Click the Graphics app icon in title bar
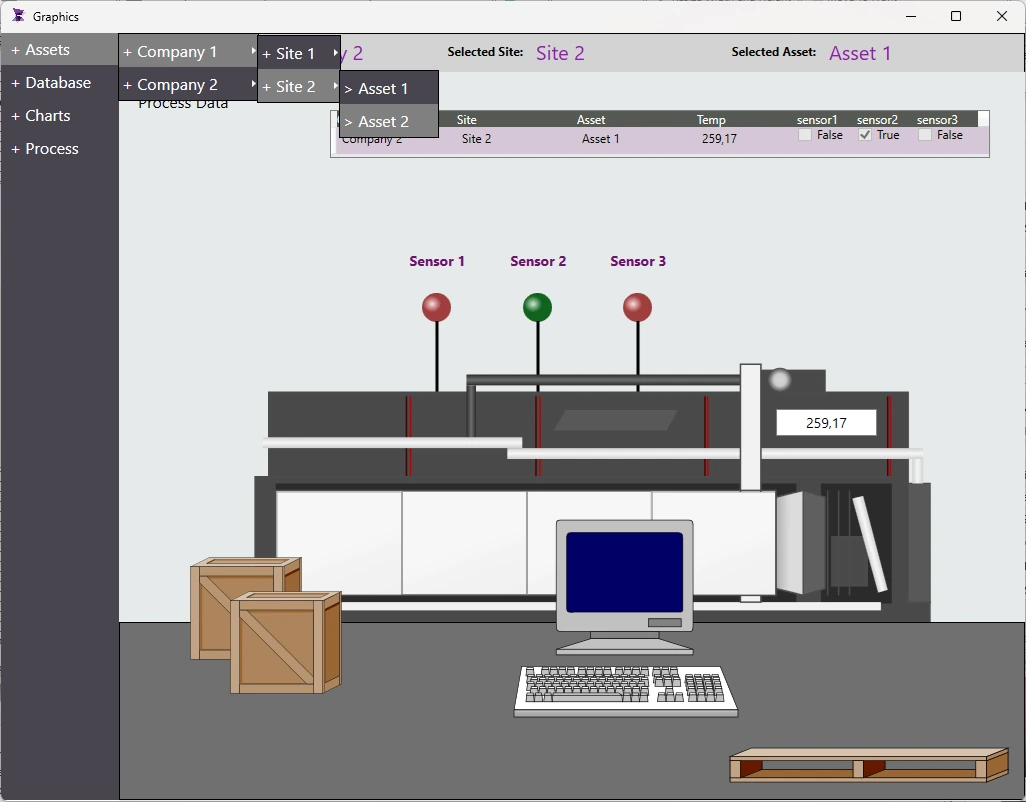 18,16
